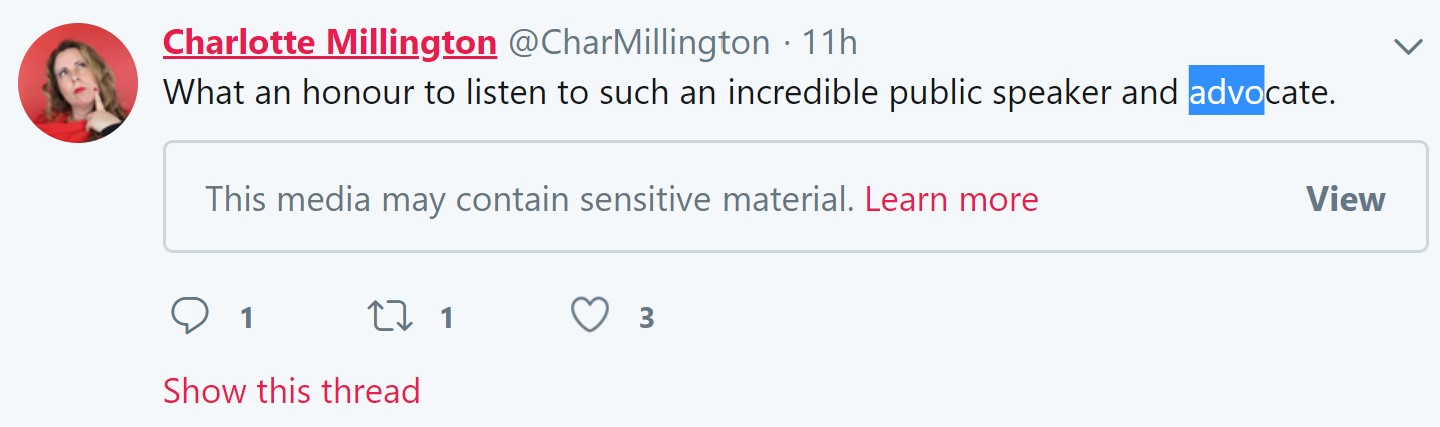Open the 11h timestamp link

[830, 42]
